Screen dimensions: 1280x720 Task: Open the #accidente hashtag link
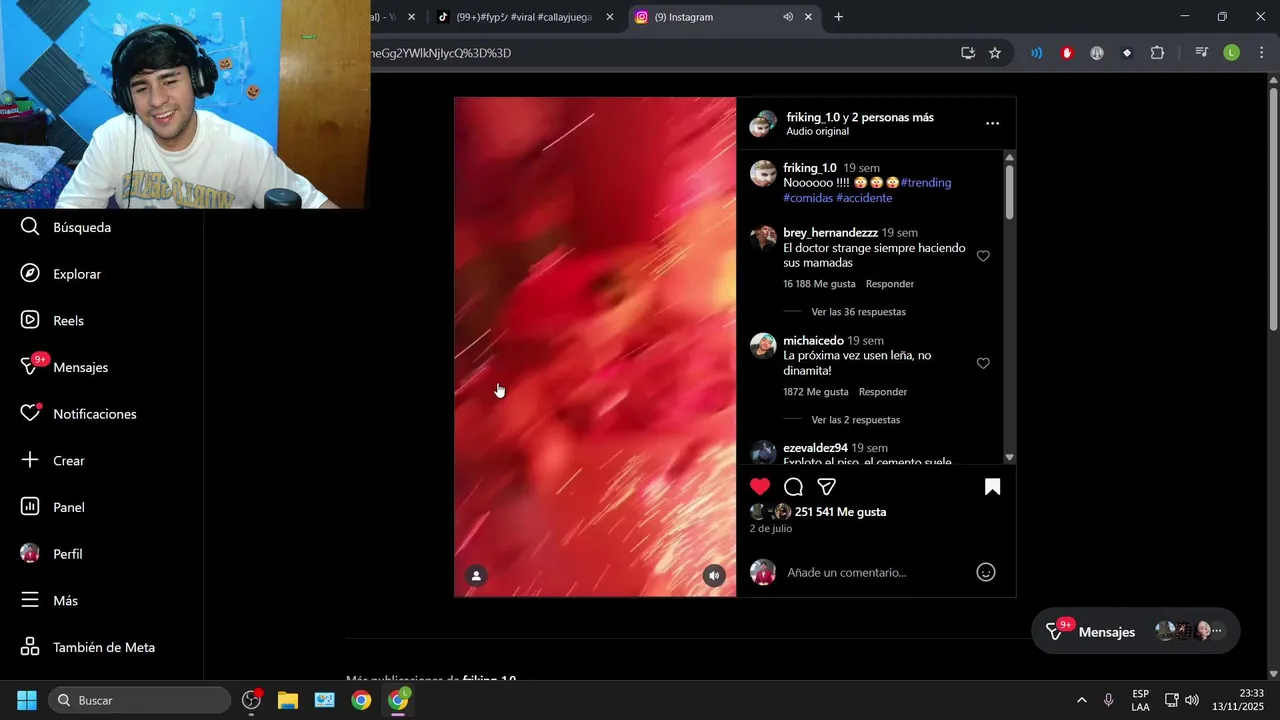(864, 198)
